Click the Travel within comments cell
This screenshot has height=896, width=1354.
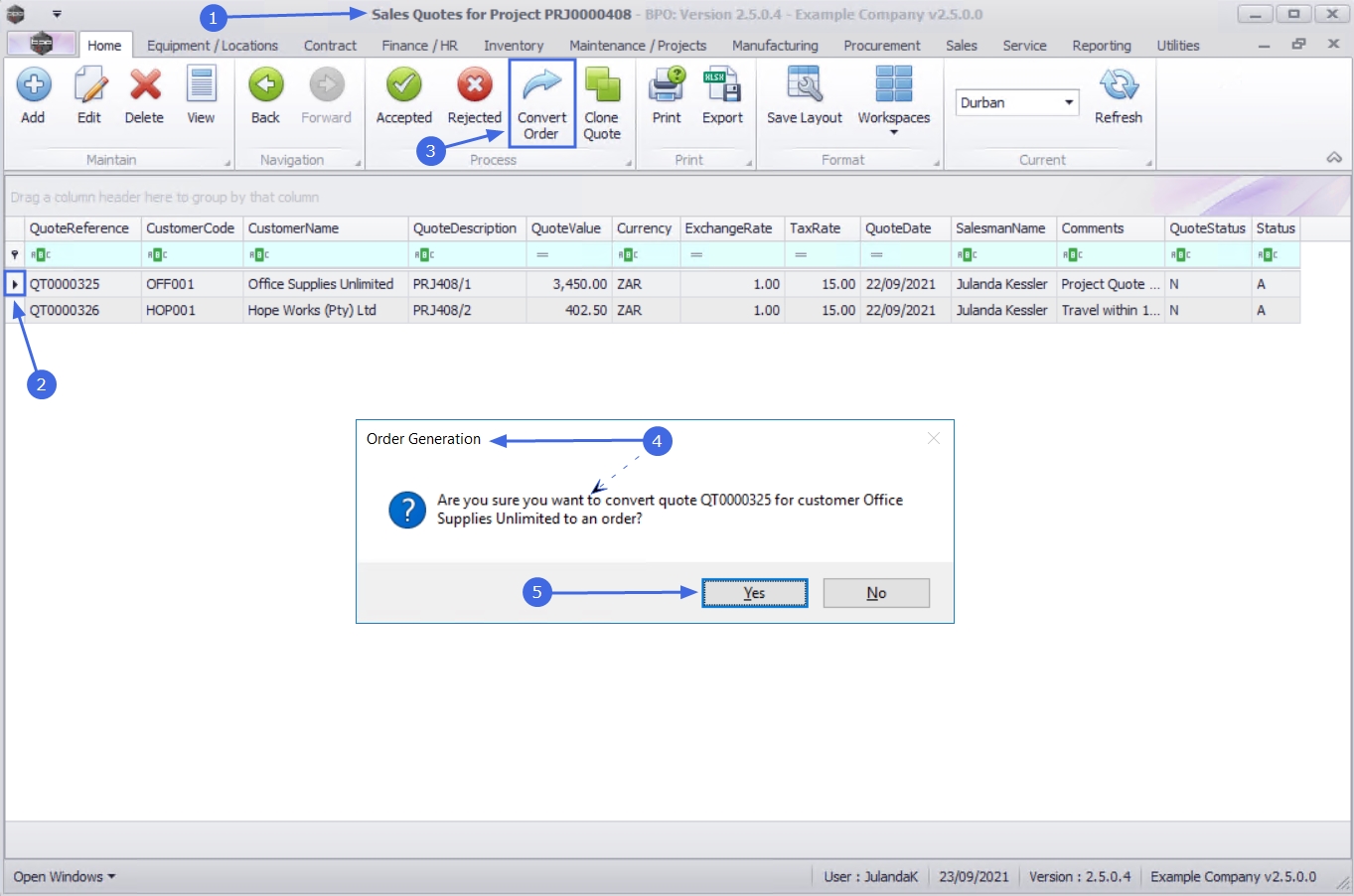[1111, 311]
